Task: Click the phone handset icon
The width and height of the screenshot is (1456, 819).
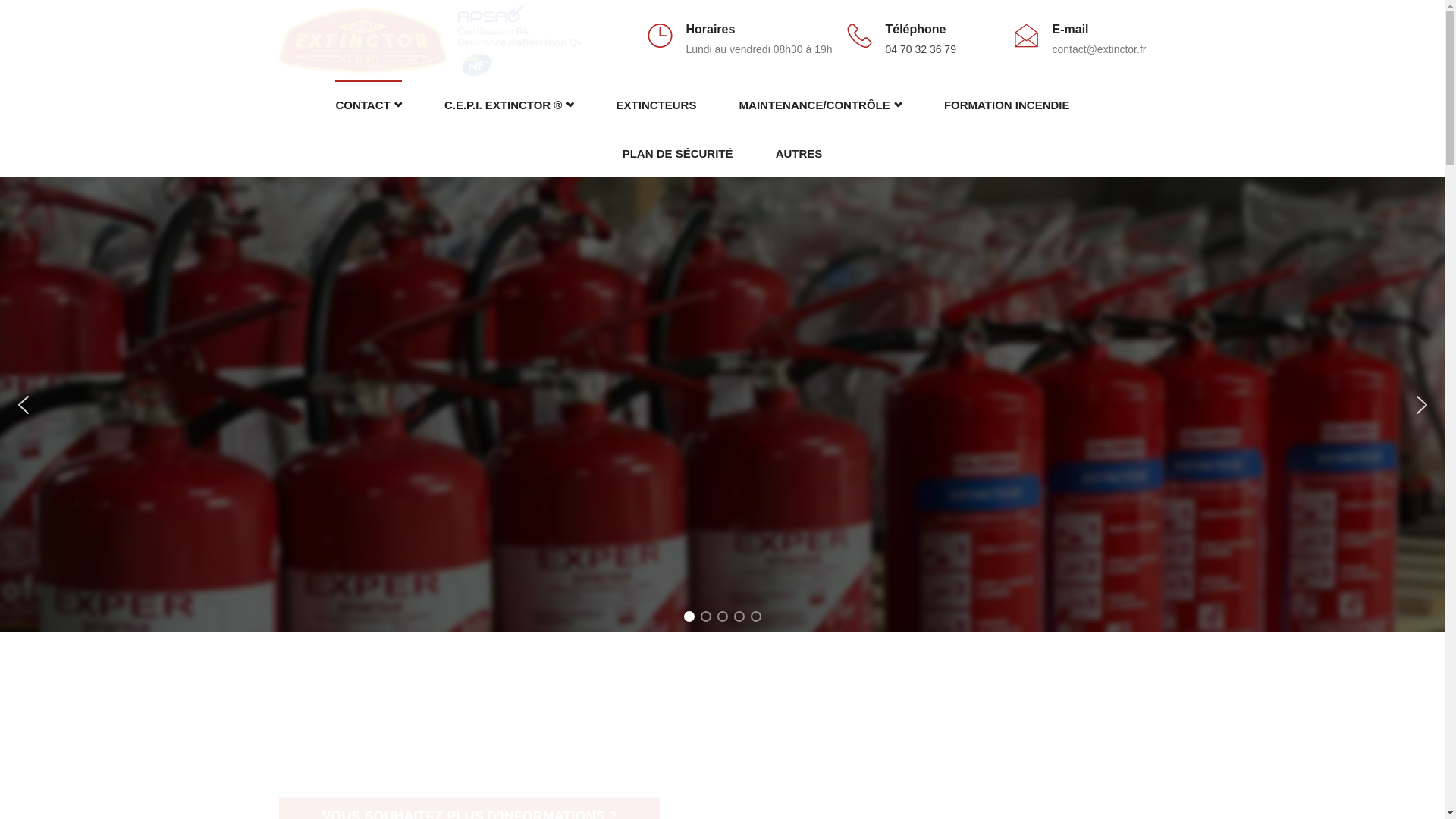Action: [x=859, y=36]
